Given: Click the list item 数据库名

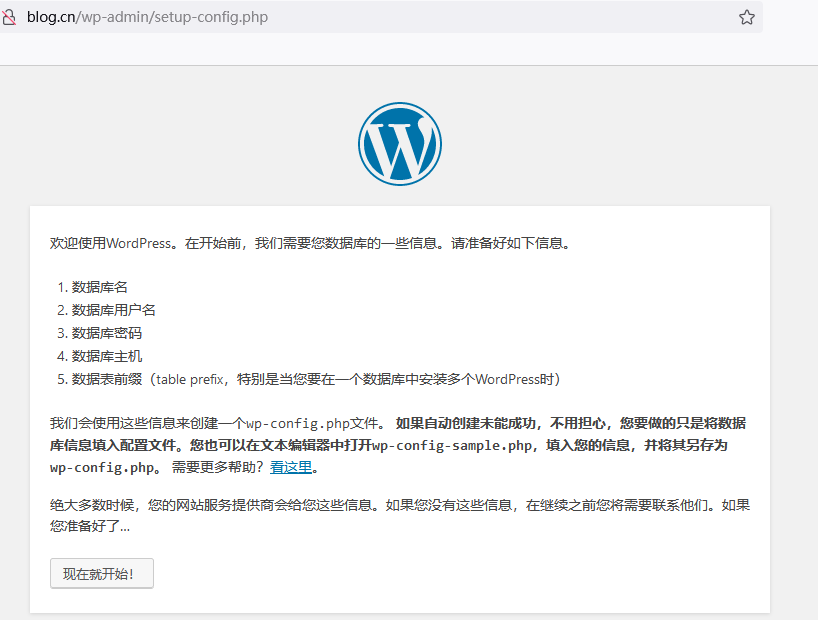Looking at the screenshot, I should tap(99, 287).
